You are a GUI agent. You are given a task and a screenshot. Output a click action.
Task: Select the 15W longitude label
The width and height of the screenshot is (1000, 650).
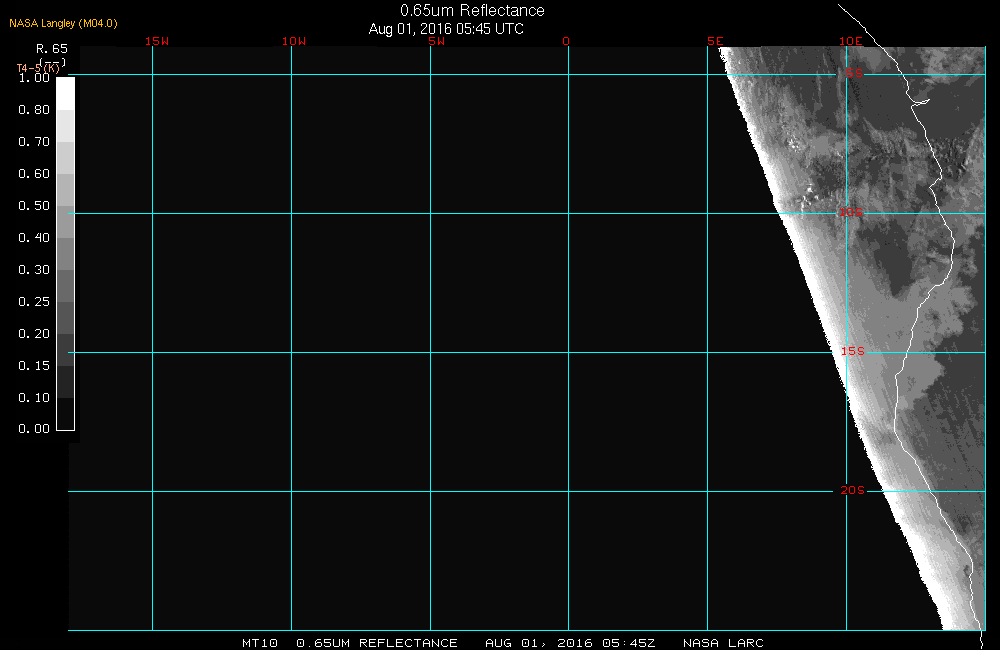(x=156, y=42)
